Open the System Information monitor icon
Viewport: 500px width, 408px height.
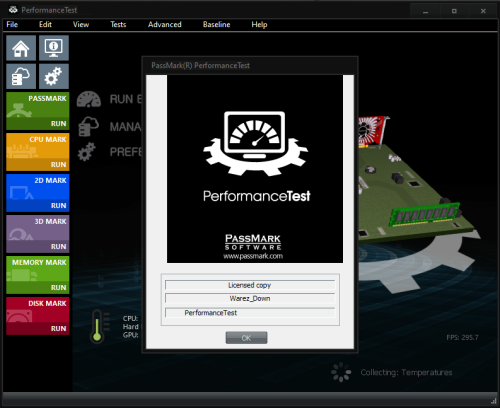[x=54, y=48]
